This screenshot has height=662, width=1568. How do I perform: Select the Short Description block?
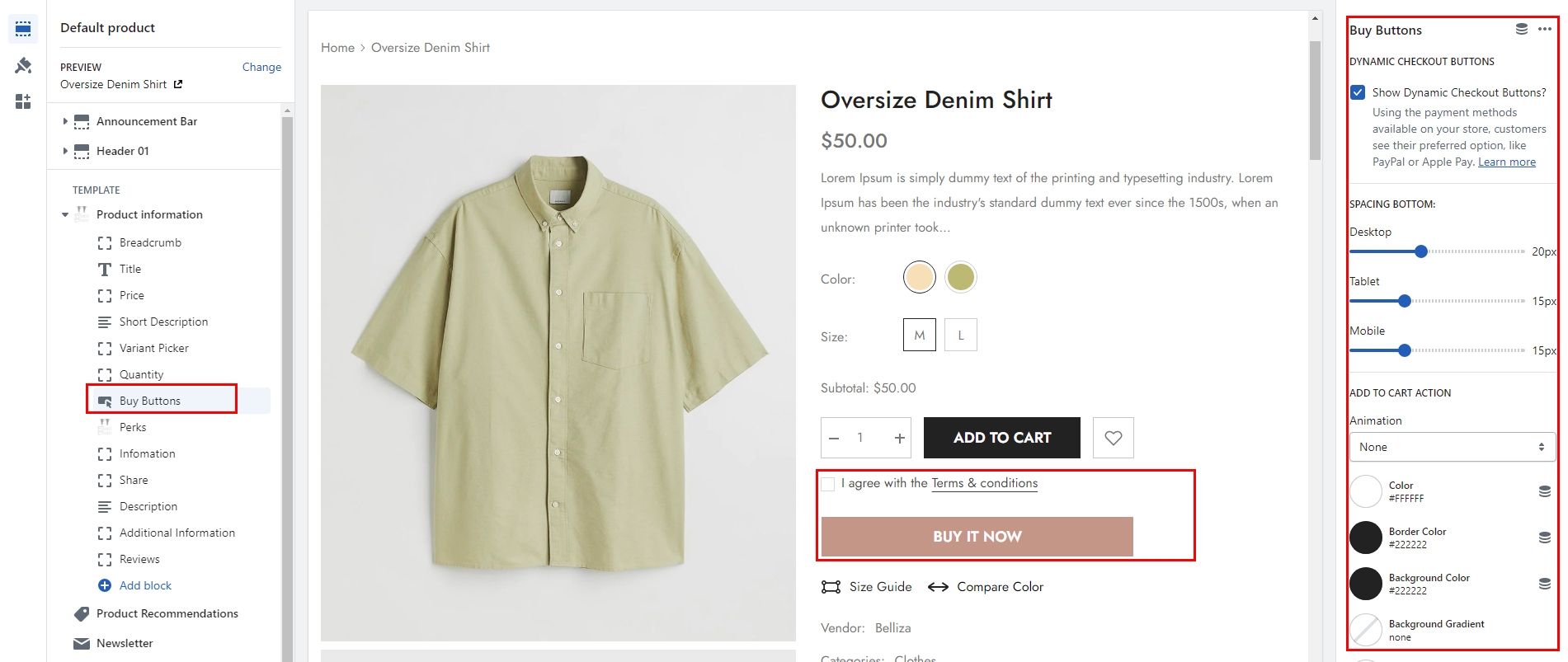click(x=163, y=322)
